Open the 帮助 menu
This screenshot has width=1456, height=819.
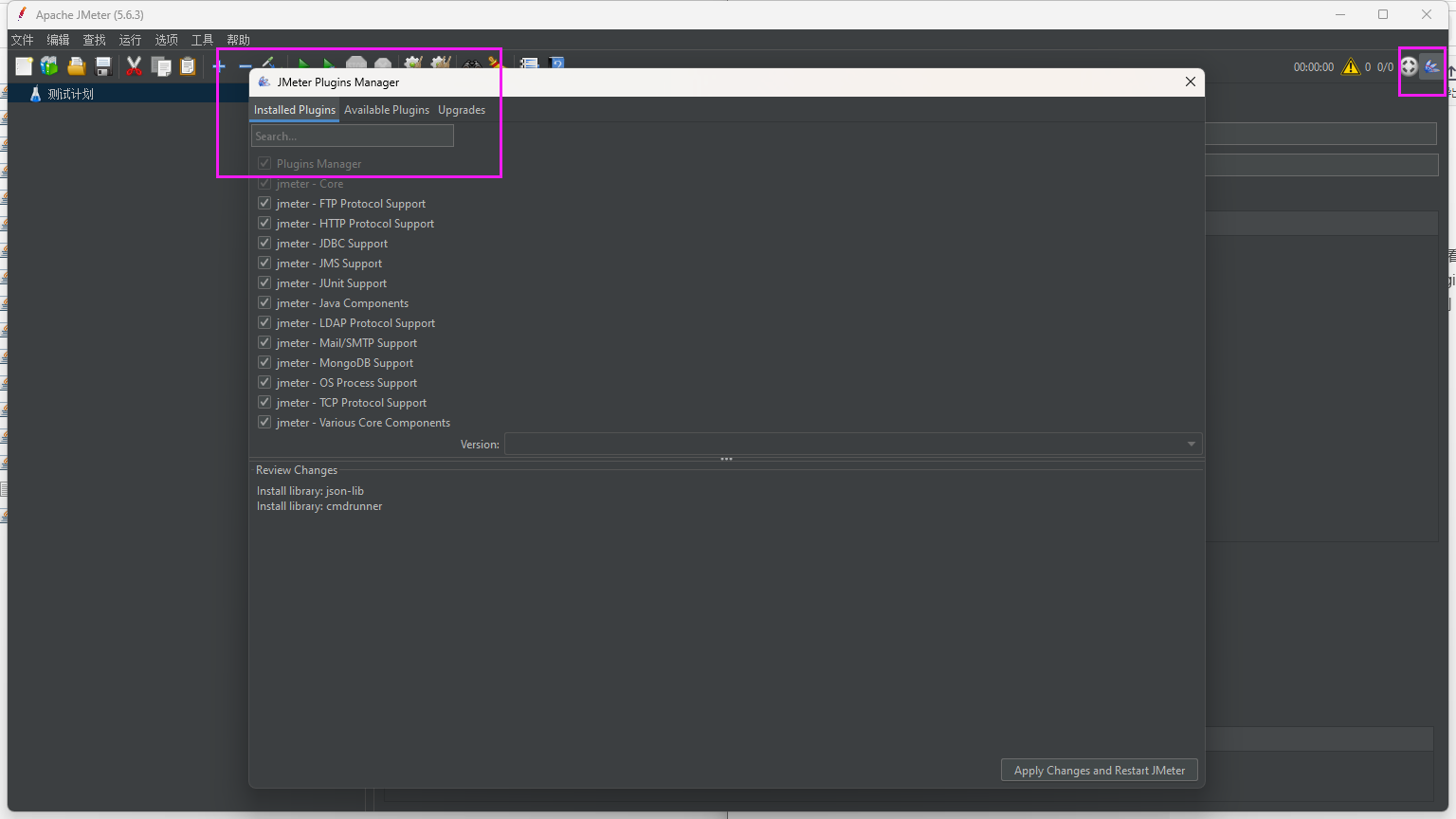[238, 40]
